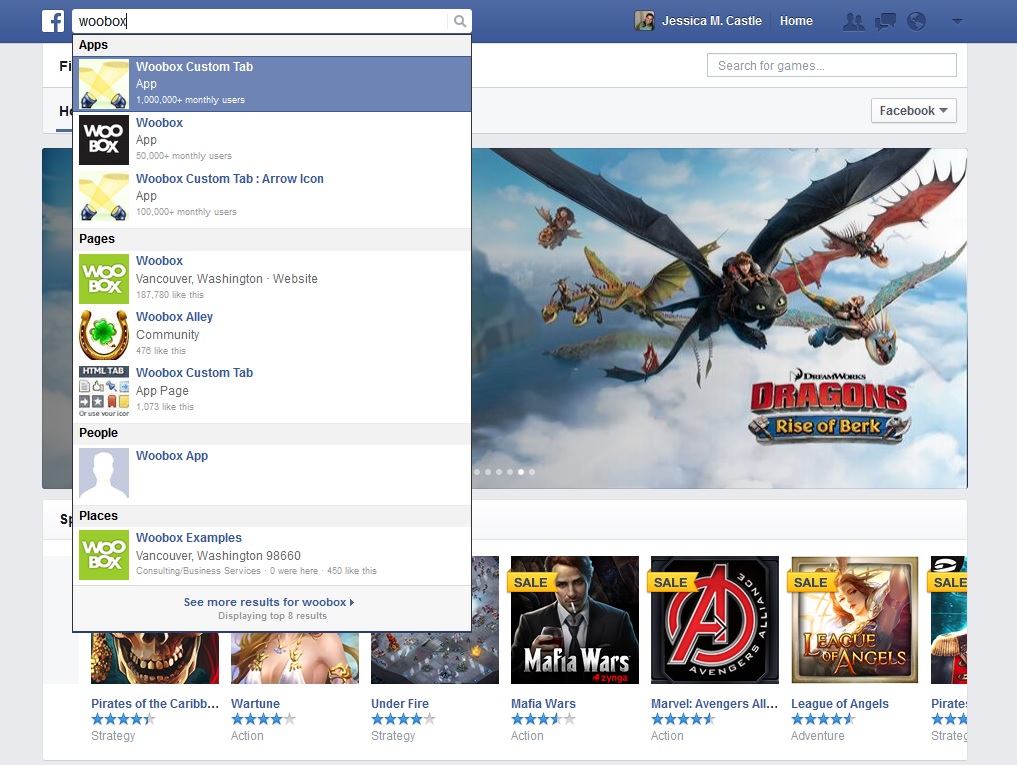The image size is (1017, 765).
Task: Click the black Woobox app icon
Action: pos(104,140)
